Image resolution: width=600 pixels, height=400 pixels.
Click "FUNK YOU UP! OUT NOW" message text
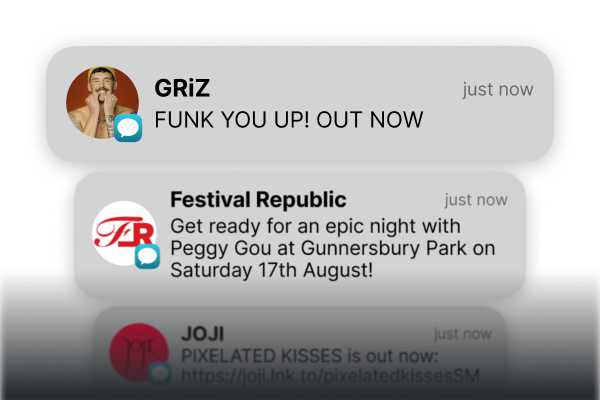click(x=289, y=119)
